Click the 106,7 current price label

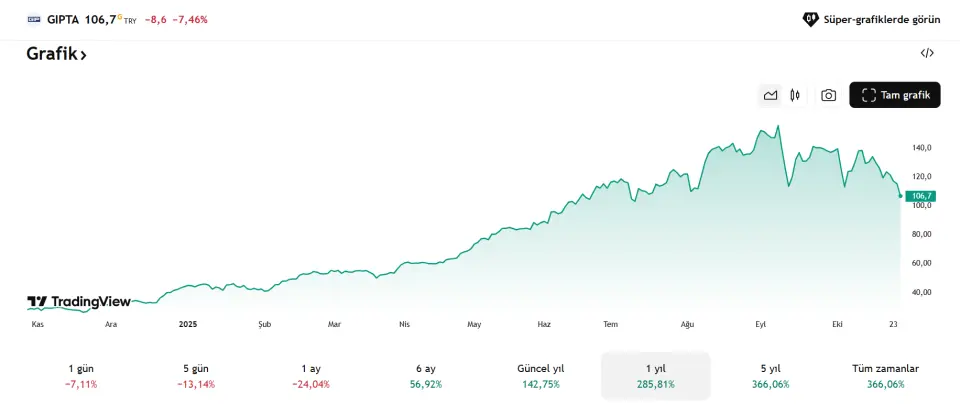[x=921, y=196]
